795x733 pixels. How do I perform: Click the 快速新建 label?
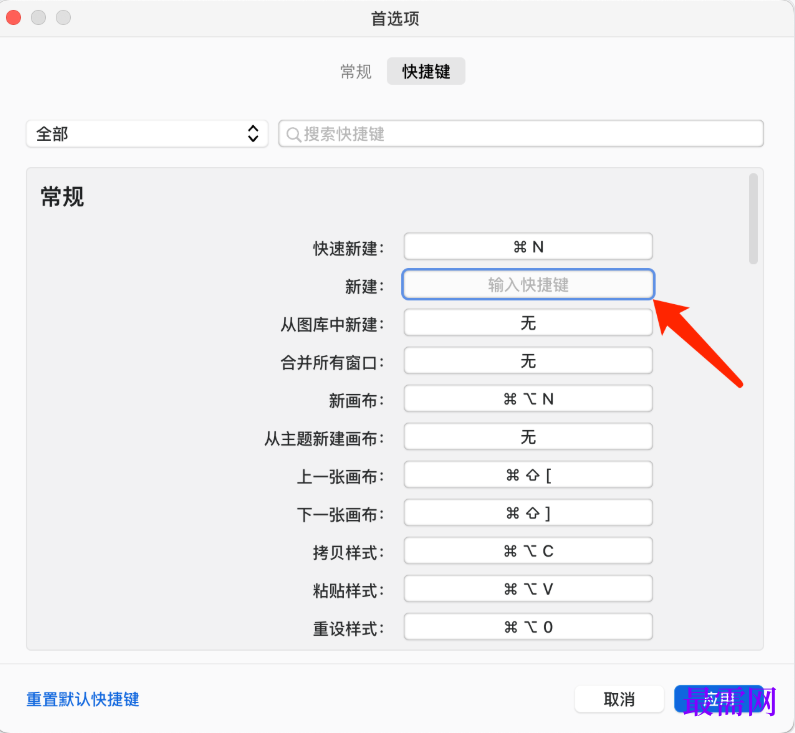tap(349, 248)
